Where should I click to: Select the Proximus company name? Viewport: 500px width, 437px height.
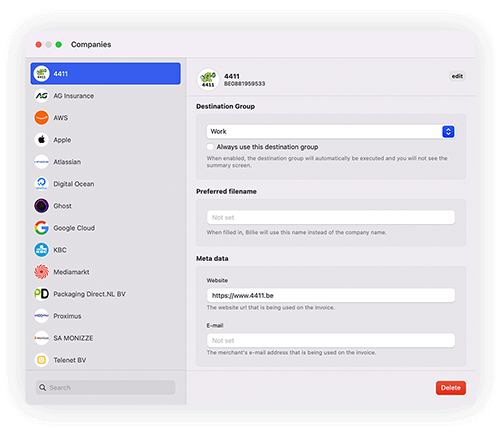(67, 316)
